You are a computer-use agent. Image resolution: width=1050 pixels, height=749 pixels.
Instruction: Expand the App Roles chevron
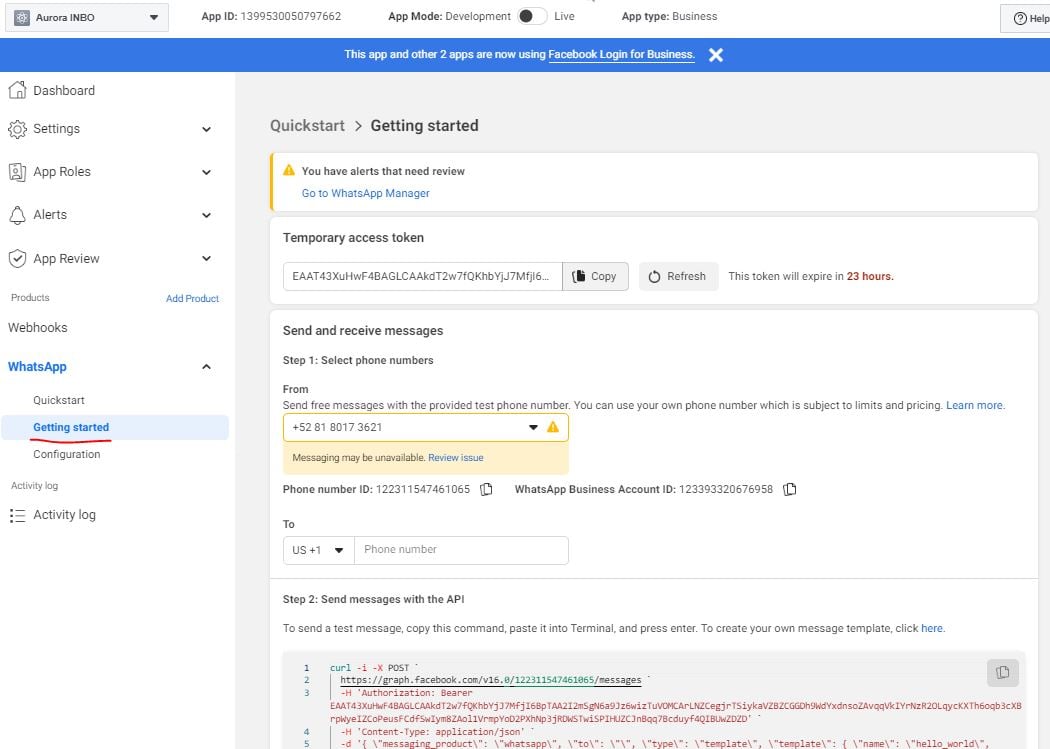206,172
